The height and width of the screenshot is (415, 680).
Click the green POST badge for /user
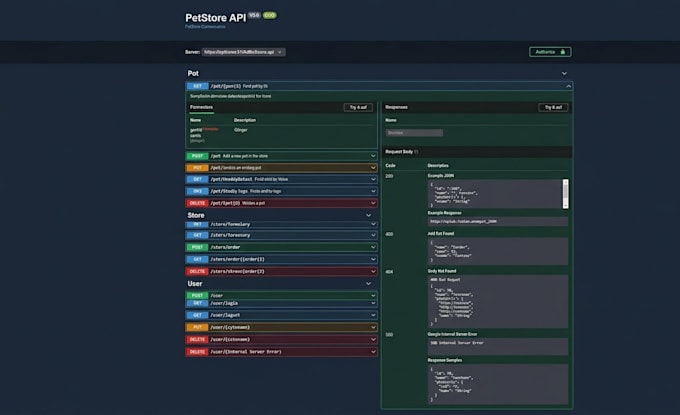pos(197,296)
